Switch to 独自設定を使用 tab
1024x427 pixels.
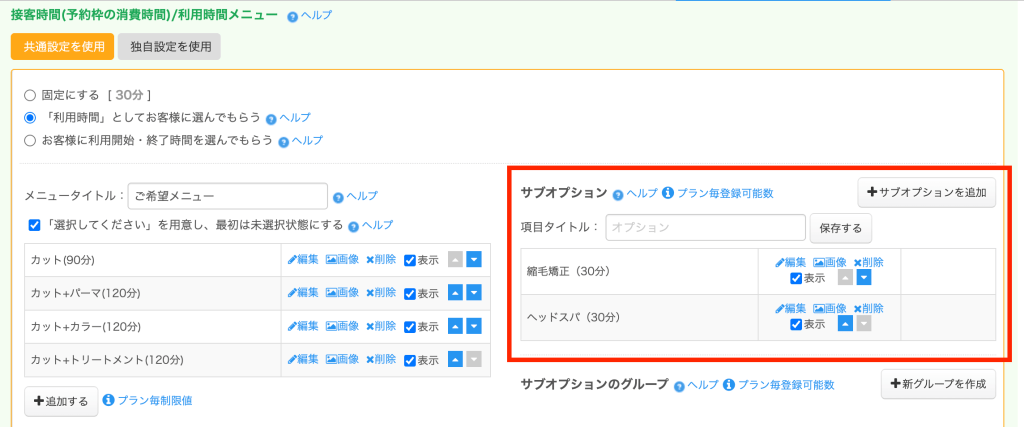pyautogui.click(x=168, y=46)
